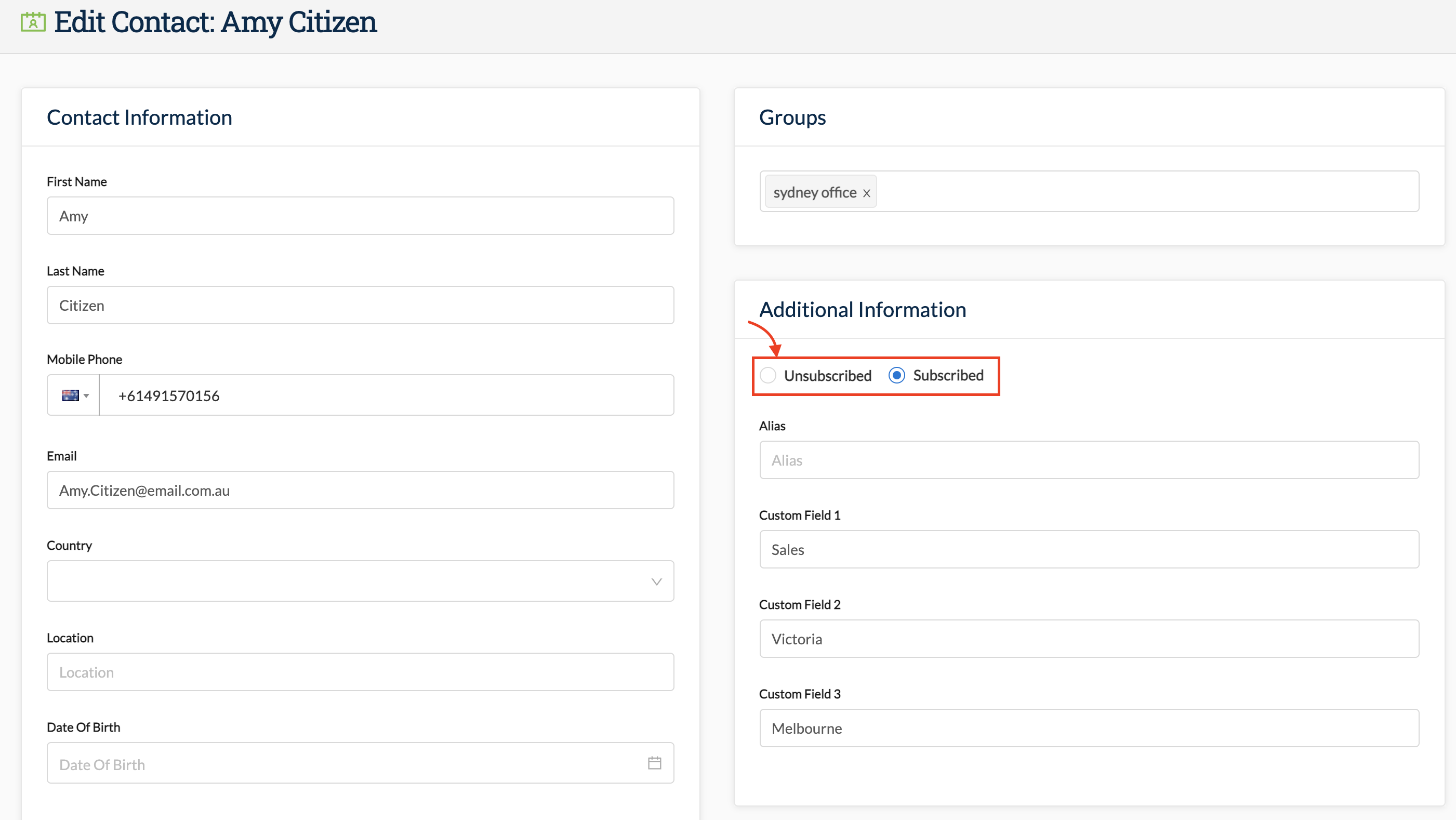
Task: Click the Alias text field
Action: click(x=1089, y=460)
